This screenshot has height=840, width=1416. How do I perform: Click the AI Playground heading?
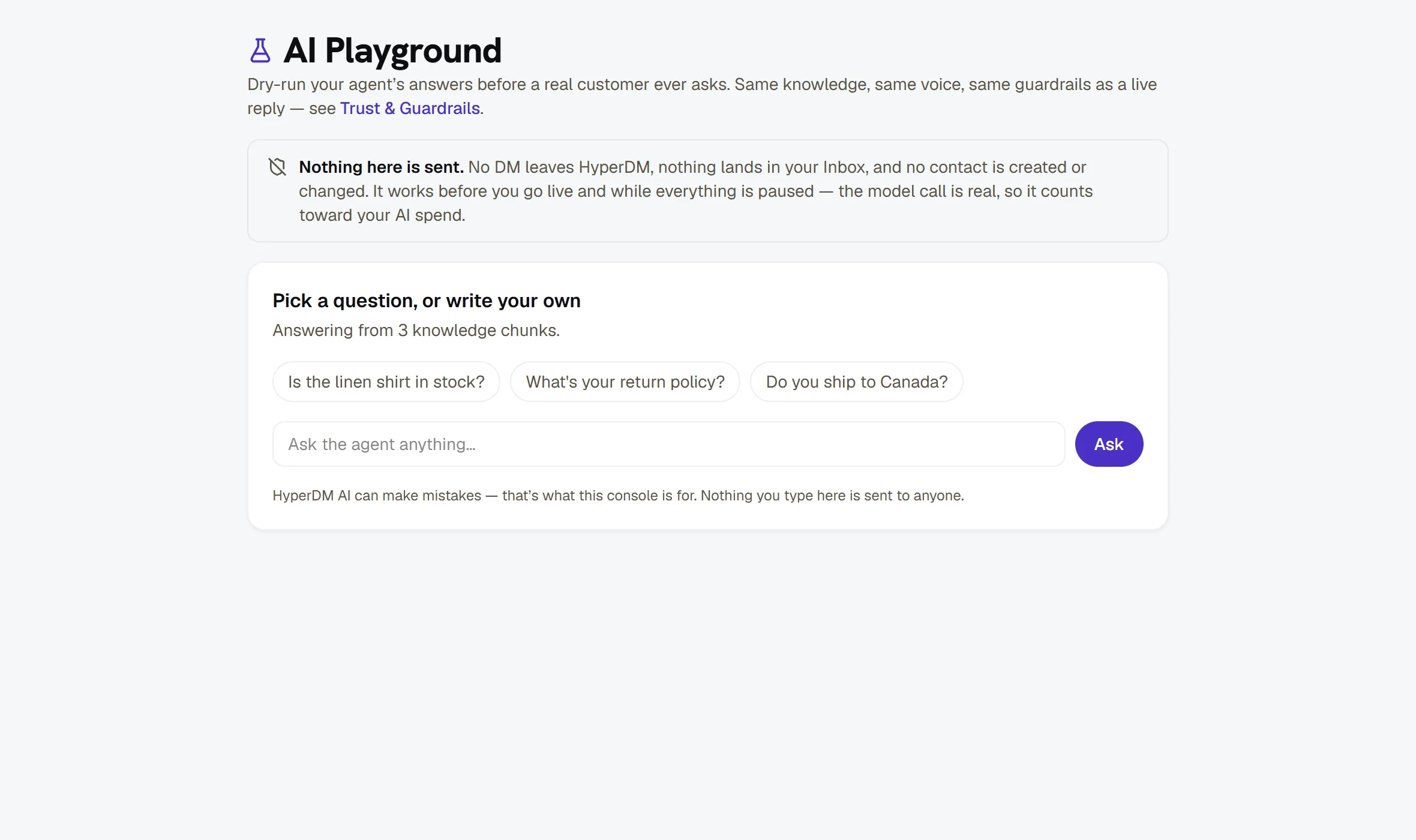coord(392,50)
